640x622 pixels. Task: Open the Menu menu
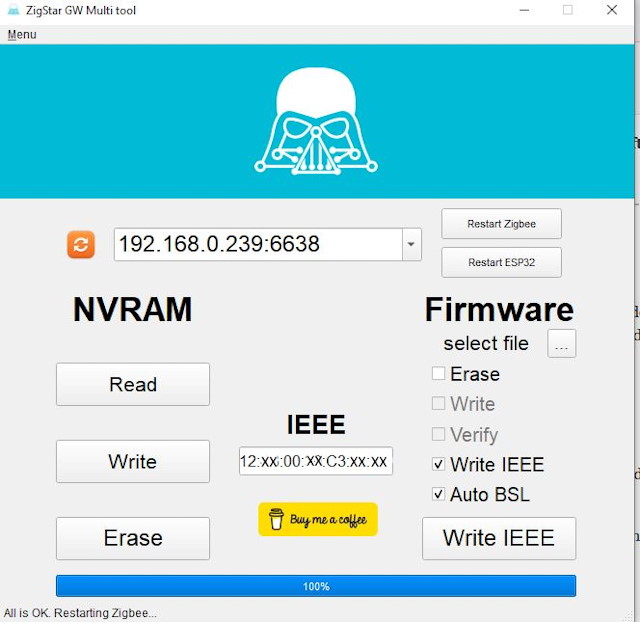pyautogui.click(x=22, y=35)
